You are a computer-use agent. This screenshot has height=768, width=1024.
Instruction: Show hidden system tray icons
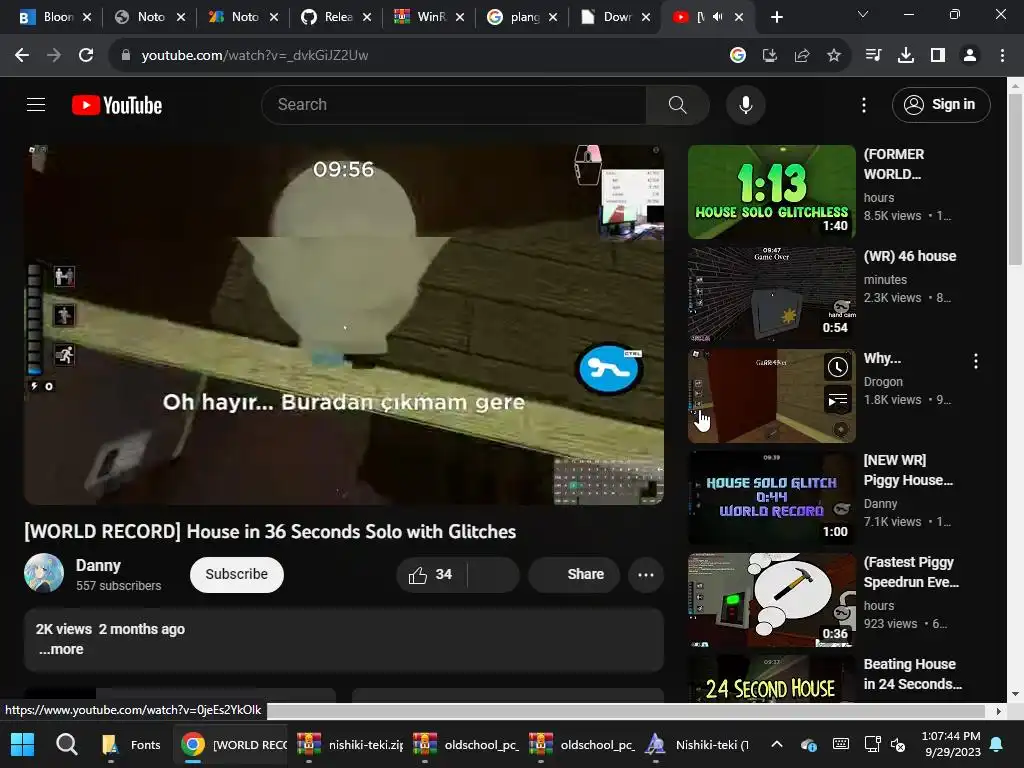click(x=776, y=744)
